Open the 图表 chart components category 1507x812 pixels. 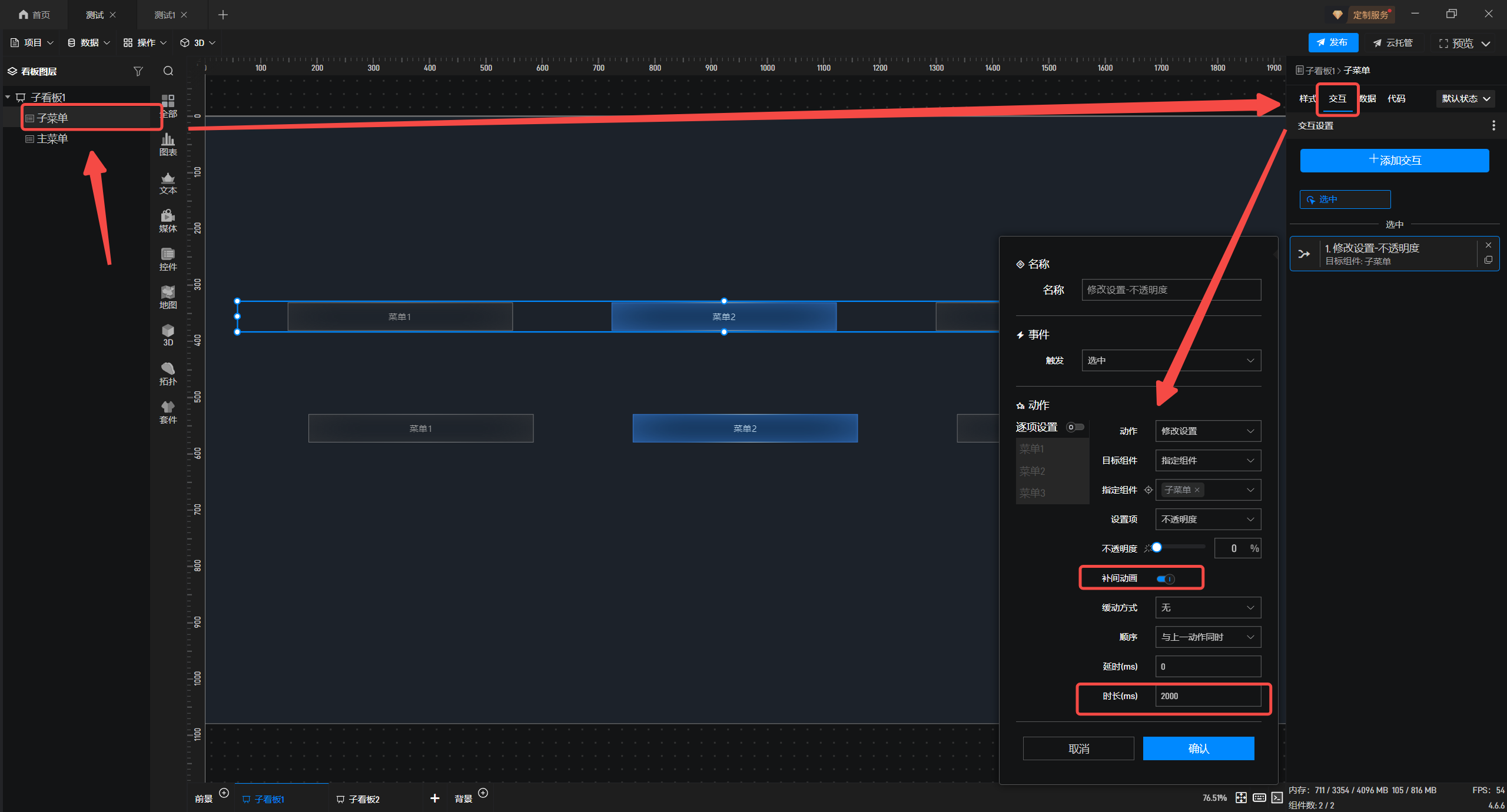point(168,144)
